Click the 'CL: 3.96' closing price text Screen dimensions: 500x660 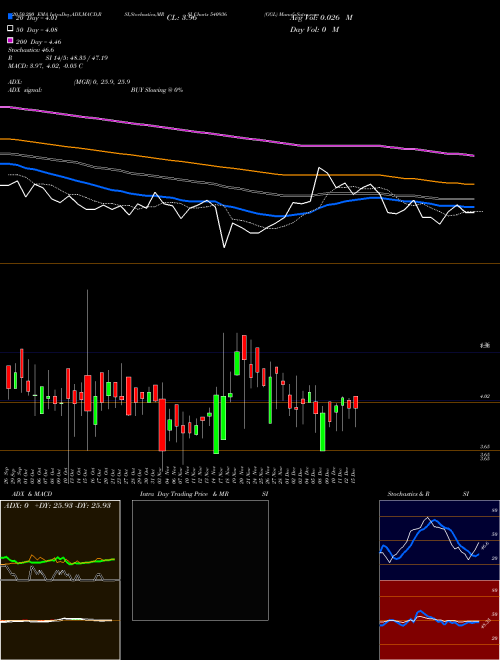pos(182,18)
